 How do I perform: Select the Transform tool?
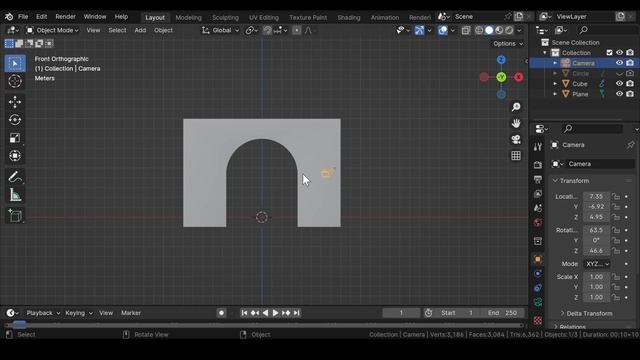pos(15,156)
